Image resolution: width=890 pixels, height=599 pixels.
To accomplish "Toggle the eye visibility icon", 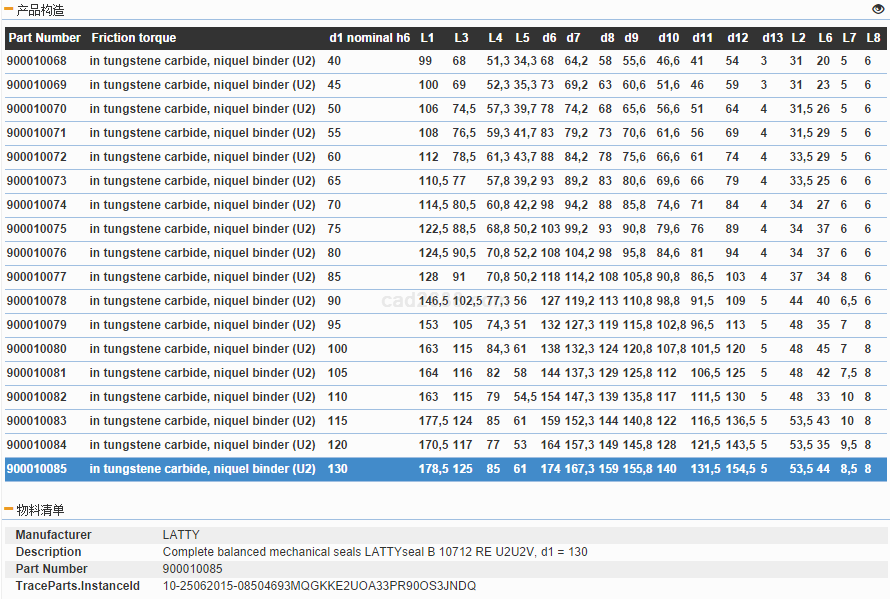I will pyautogui.click(x=878, y=9).
